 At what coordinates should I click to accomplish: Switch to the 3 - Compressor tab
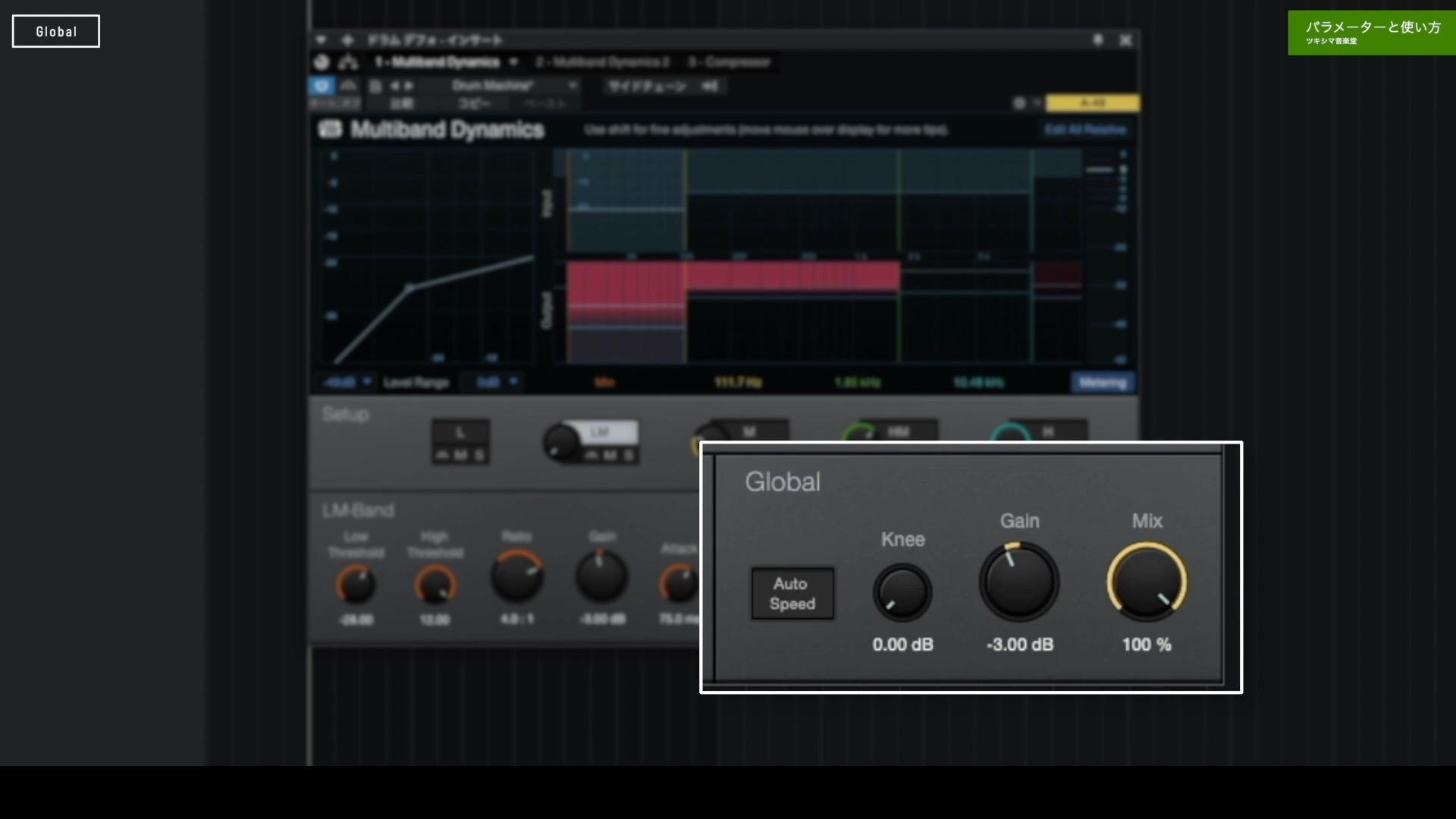click(x=729, y=62)
